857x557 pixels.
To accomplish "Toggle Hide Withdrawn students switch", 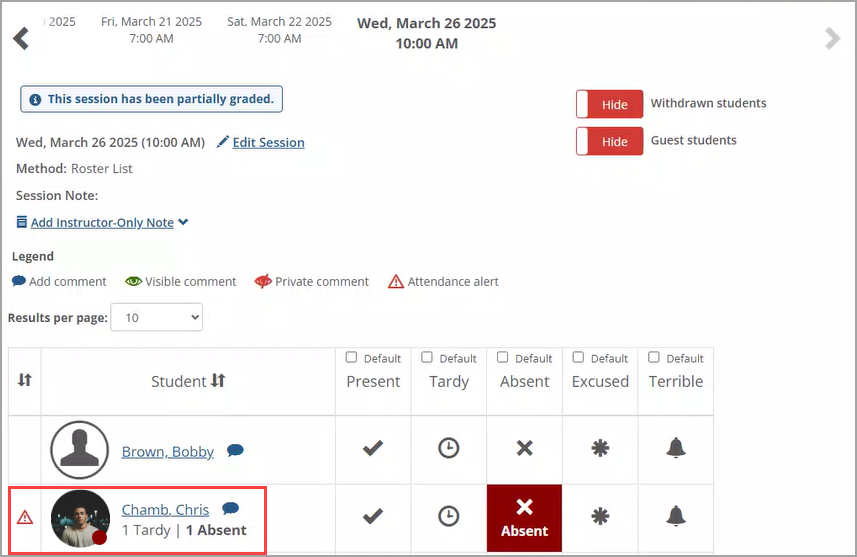I will [x=609, y=104].
